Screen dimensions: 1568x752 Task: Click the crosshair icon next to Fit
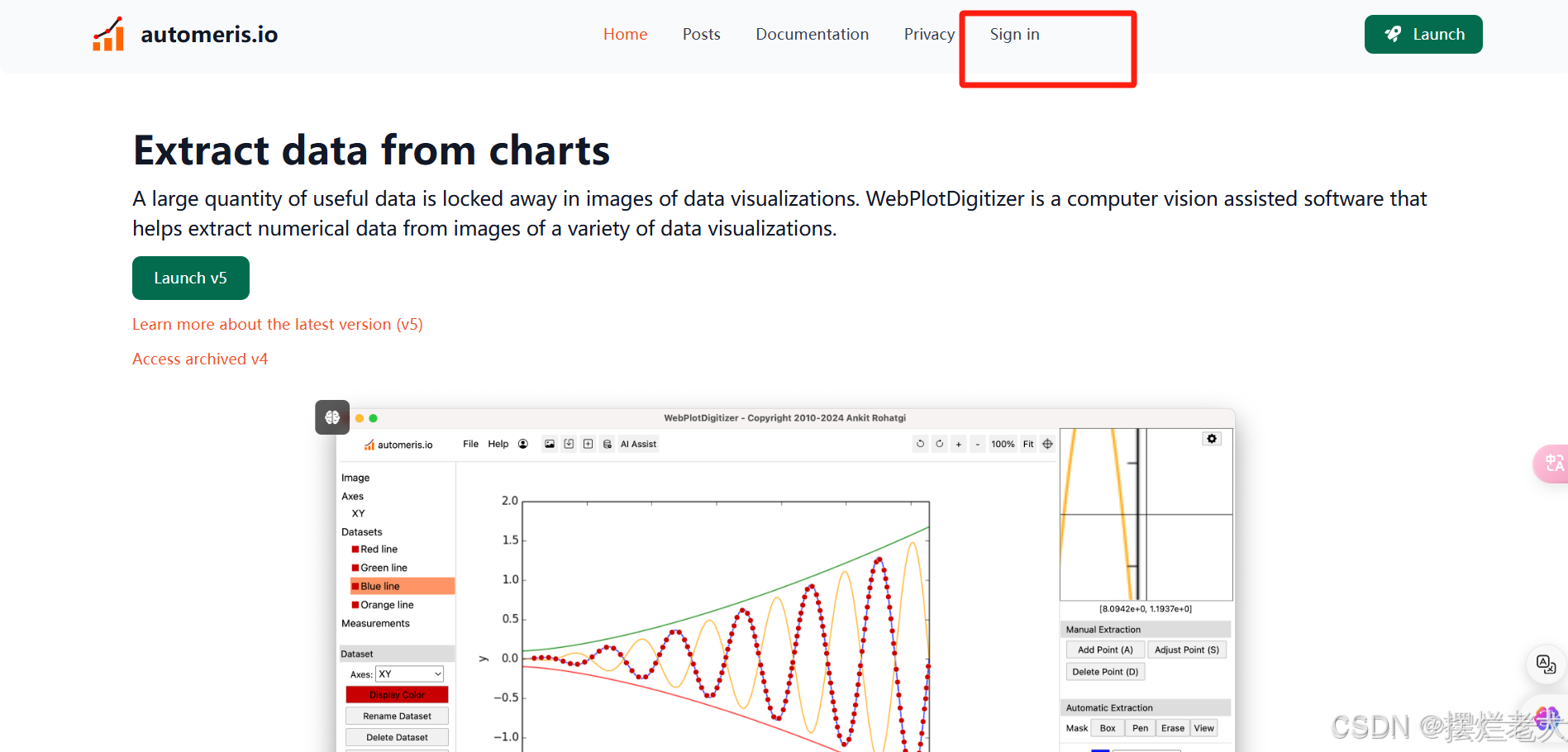click(1047, 444)
